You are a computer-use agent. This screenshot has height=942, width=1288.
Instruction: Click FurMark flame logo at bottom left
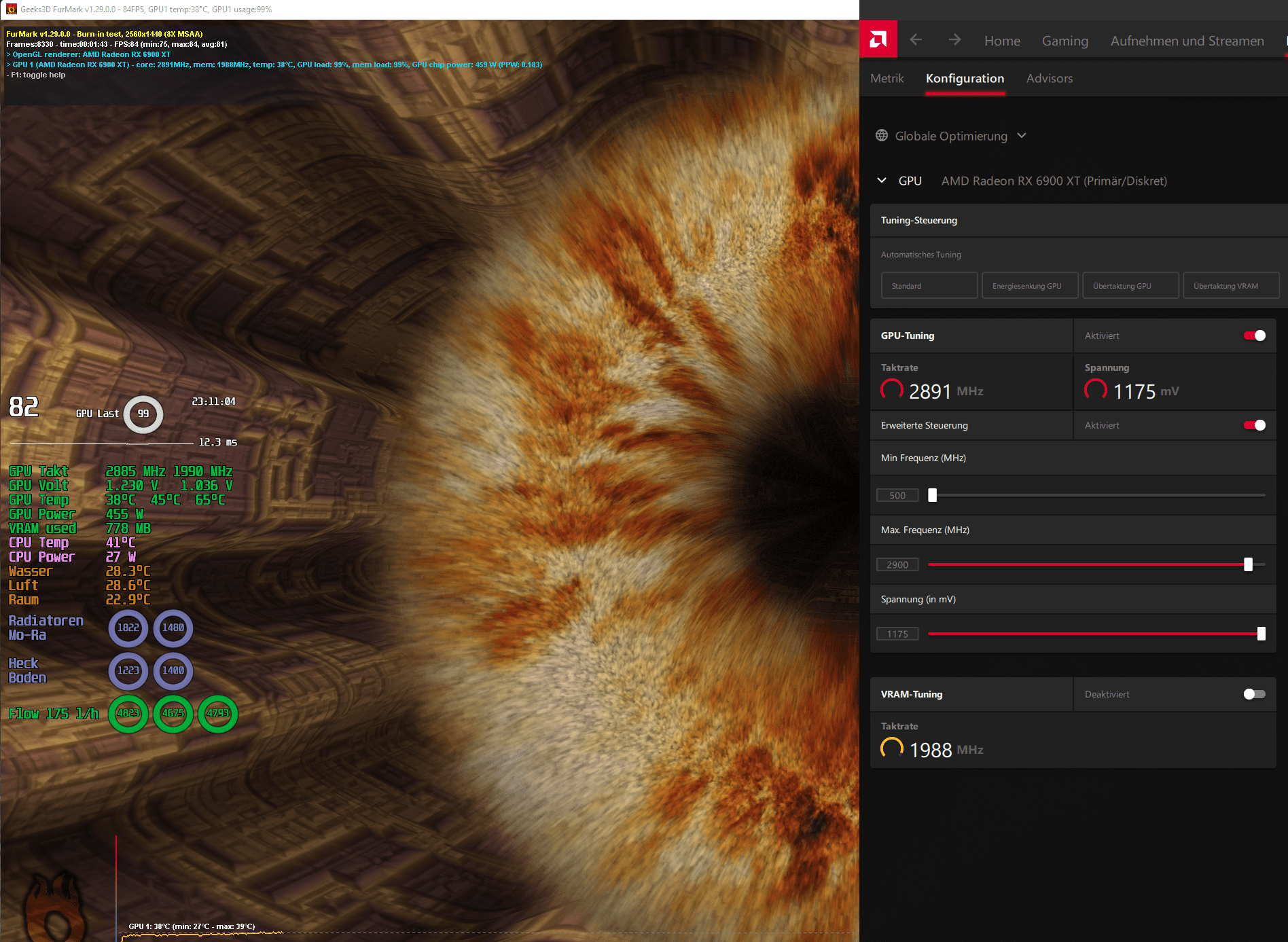56,907
